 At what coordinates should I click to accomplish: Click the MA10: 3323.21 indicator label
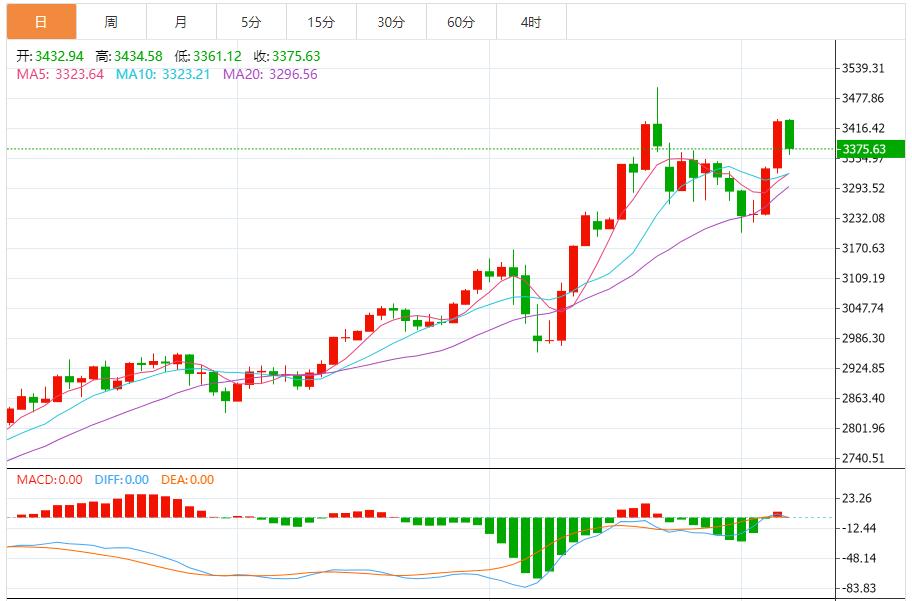[x=163, y=74]
